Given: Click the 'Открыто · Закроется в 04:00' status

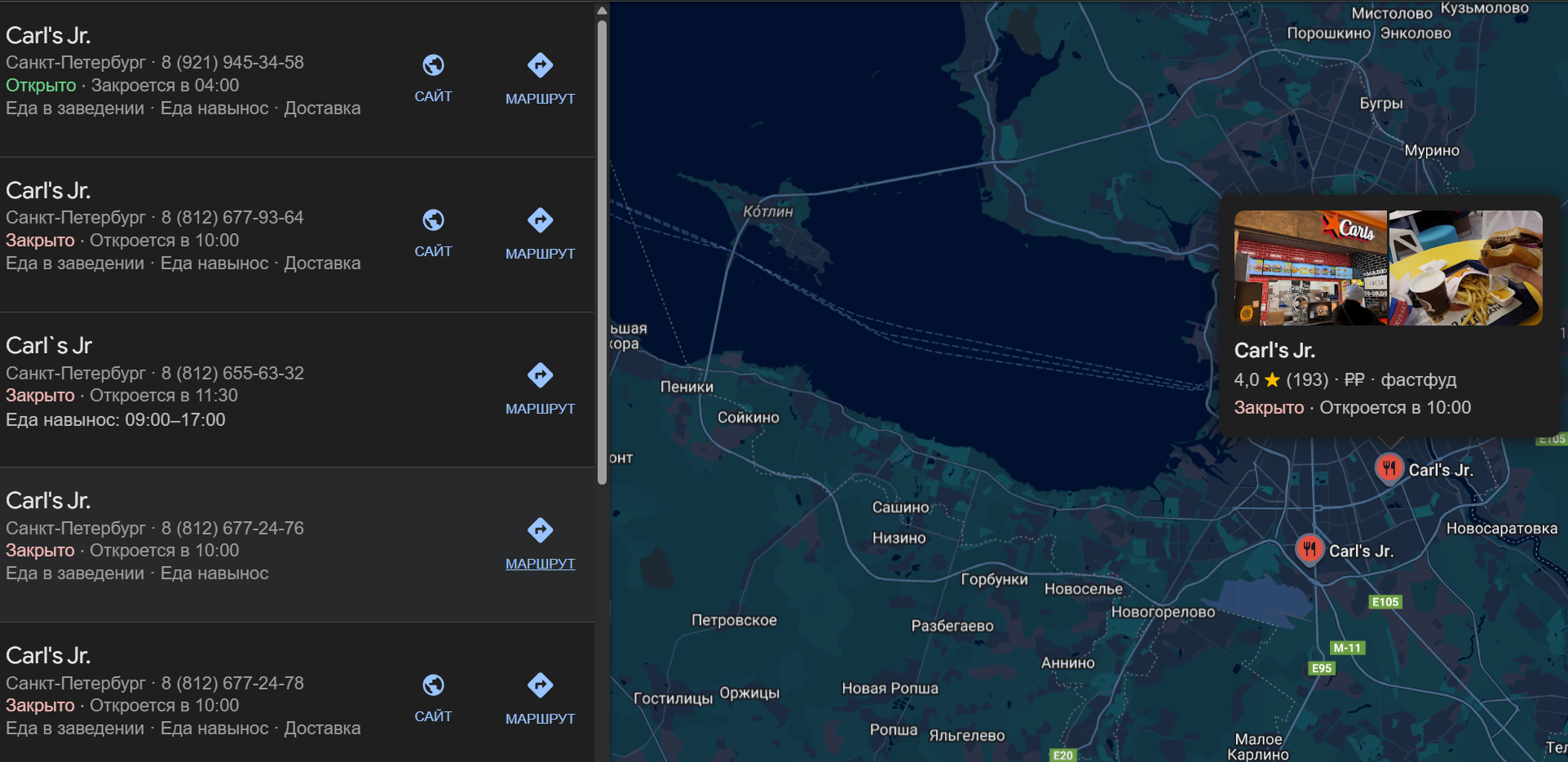Looking at the screenshot, I should click(x=122, y=86).
